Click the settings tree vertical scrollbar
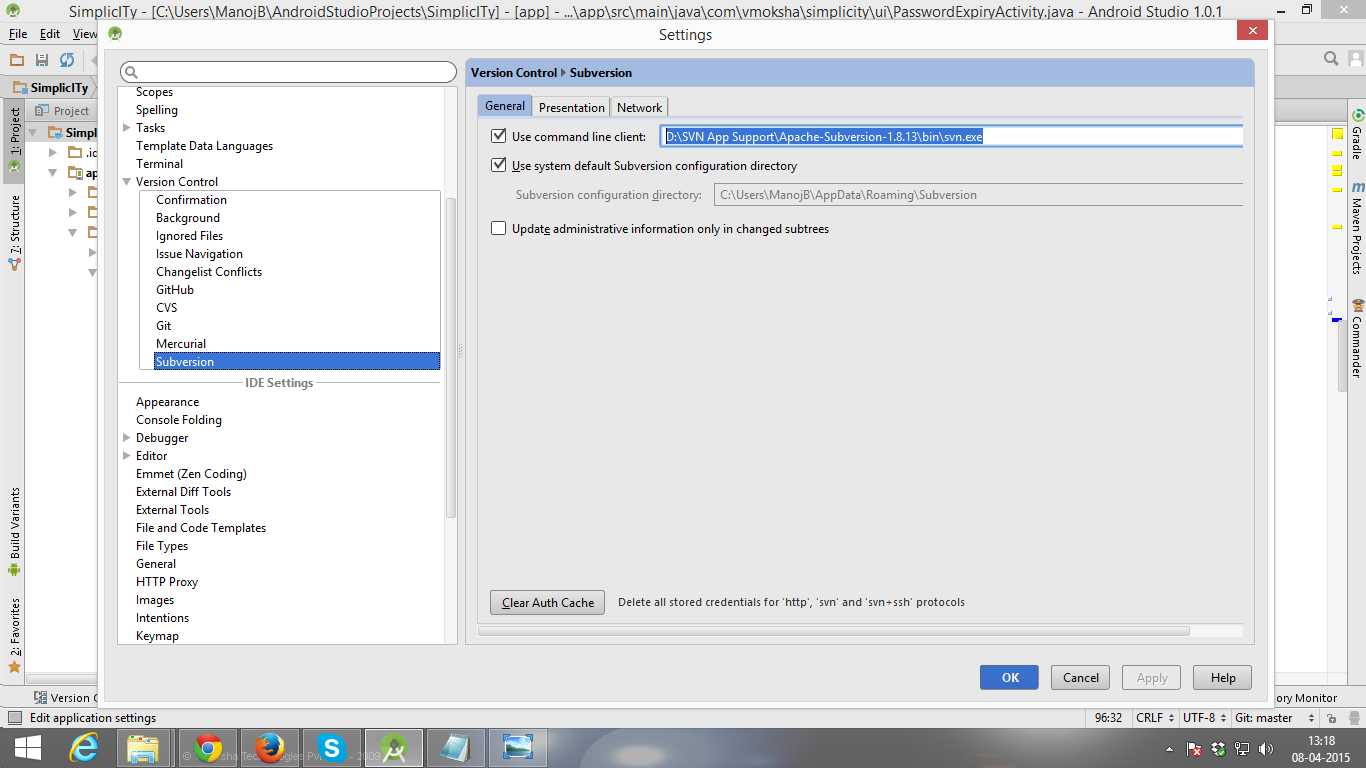Image resolution: width=1366 pixels, height=768 pixels. click(x=451, y=358)
